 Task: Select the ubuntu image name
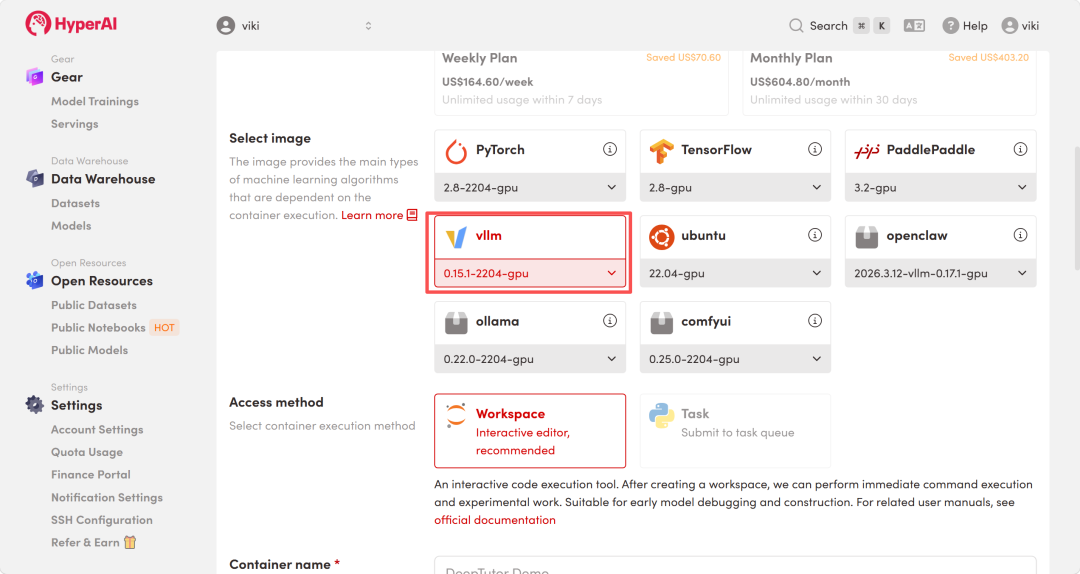pyautogui.click(x=703, y=236)
